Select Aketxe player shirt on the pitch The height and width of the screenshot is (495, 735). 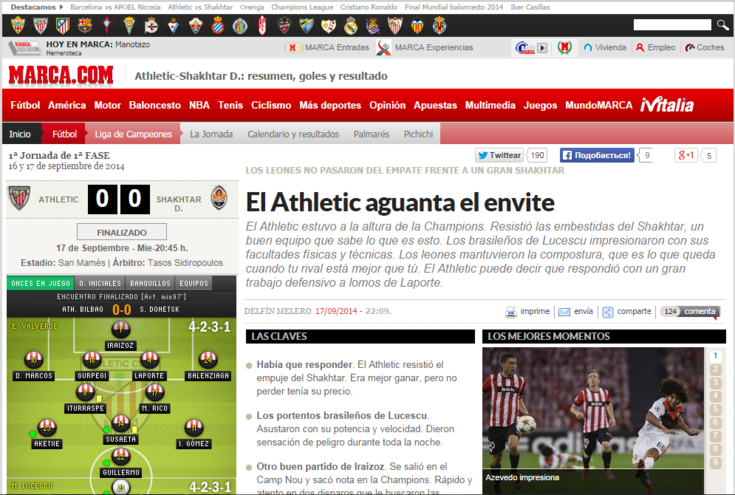pos(47,428)
